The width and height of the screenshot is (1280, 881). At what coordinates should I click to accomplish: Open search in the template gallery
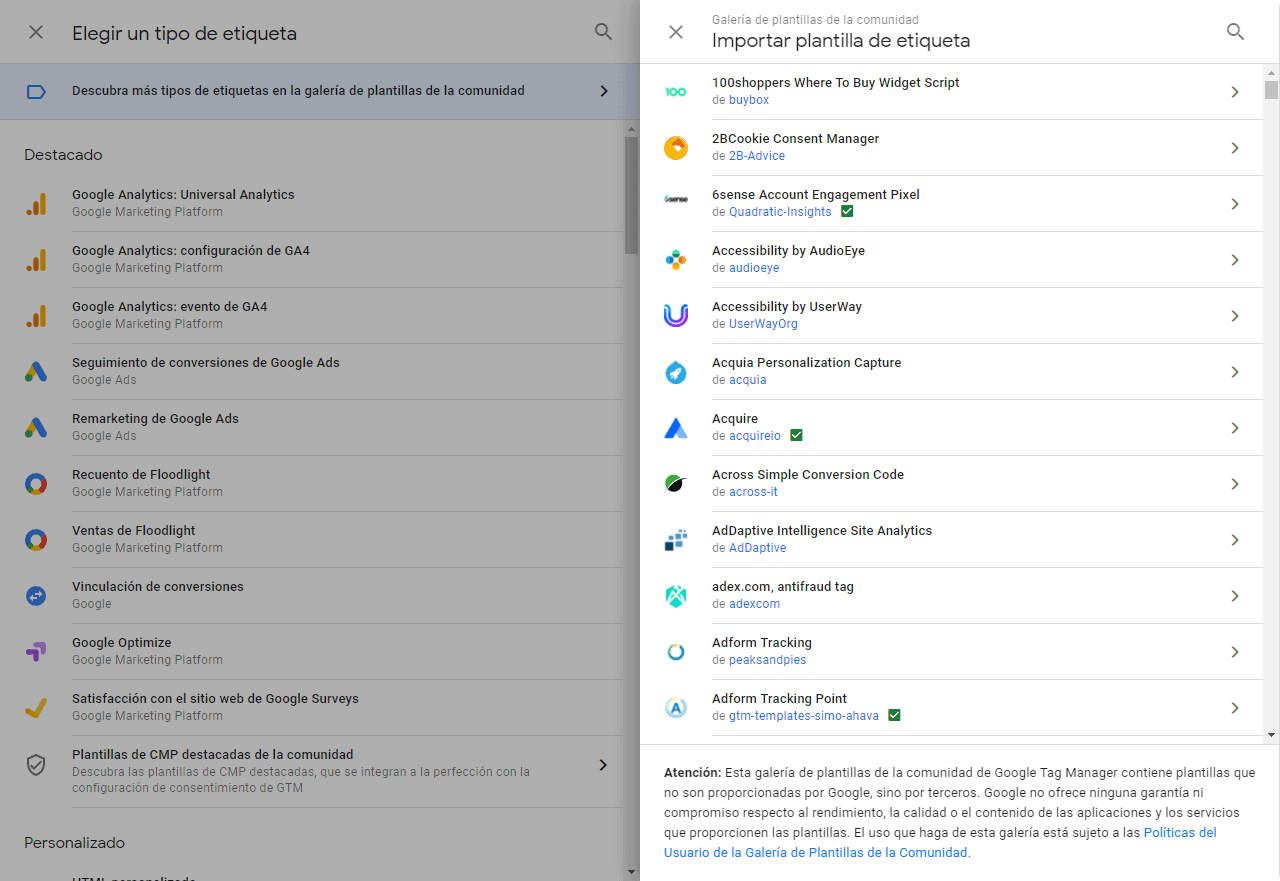[1235, 31]
